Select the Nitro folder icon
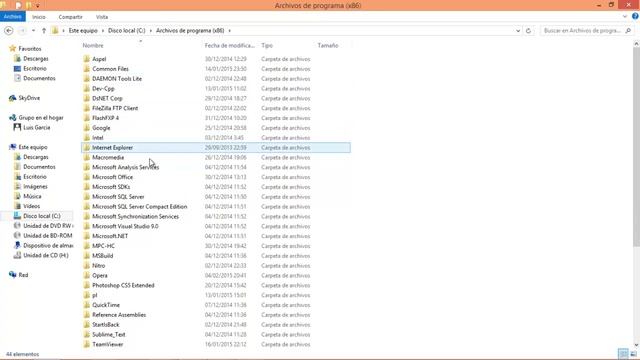This screenshot has height=360, width=640. [x=87, y=265]
